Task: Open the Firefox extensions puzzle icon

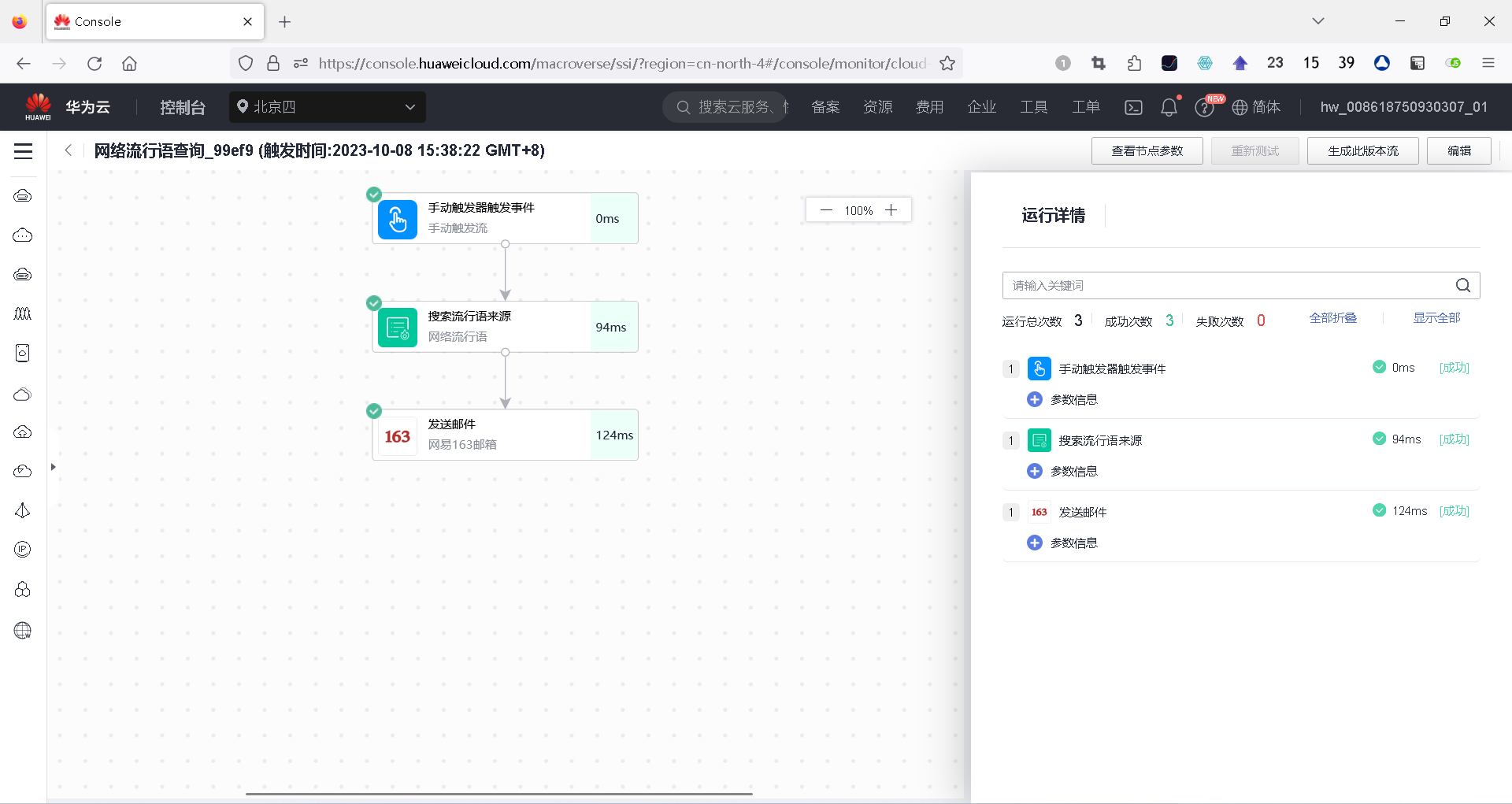Action: click(1134, 63)
